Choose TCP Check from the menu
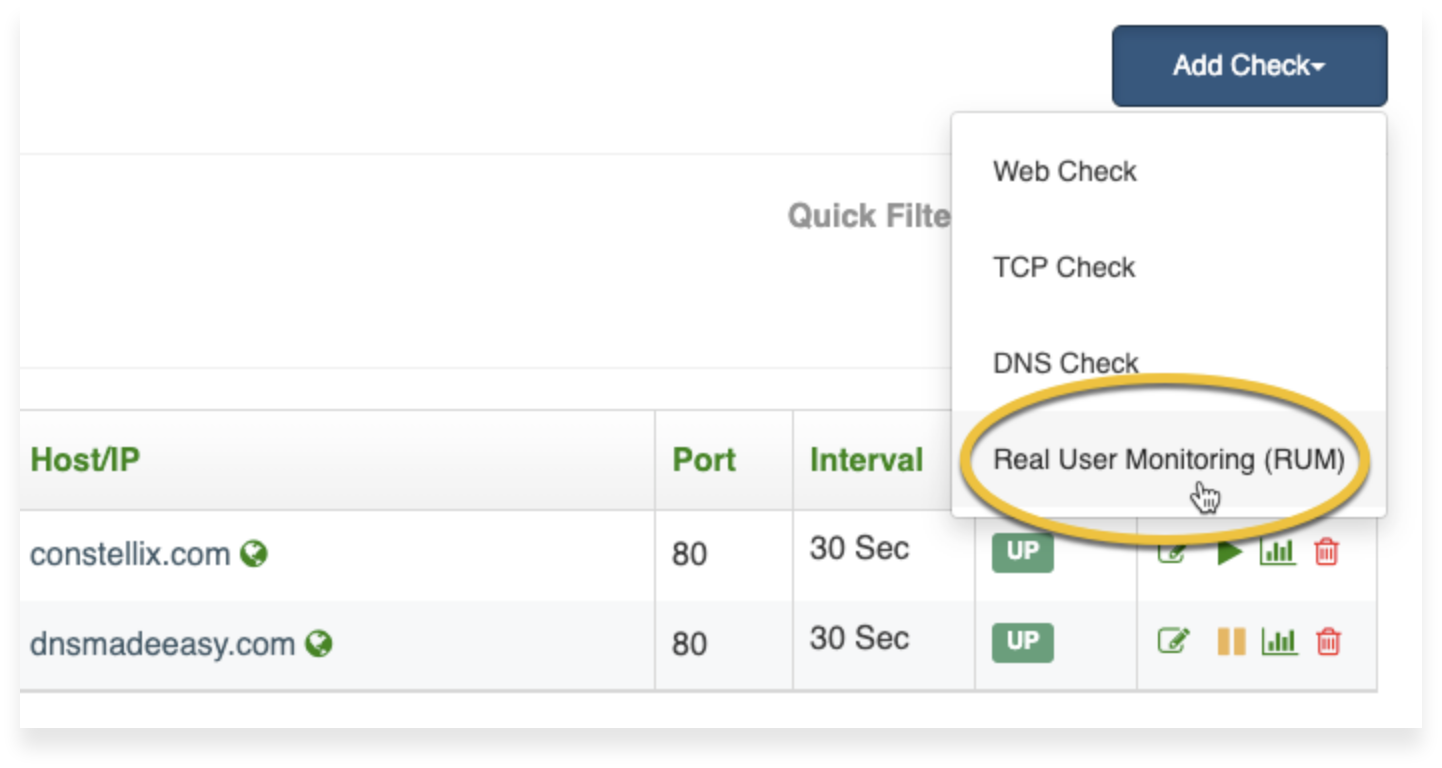This screenshot has width=1442, height=768. 1064,268
